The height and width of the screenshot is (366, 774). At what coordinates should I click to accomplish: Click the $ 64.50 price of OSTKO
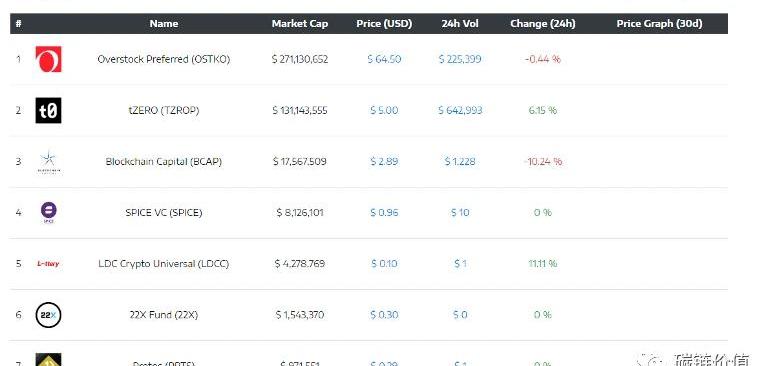[384, 59]
